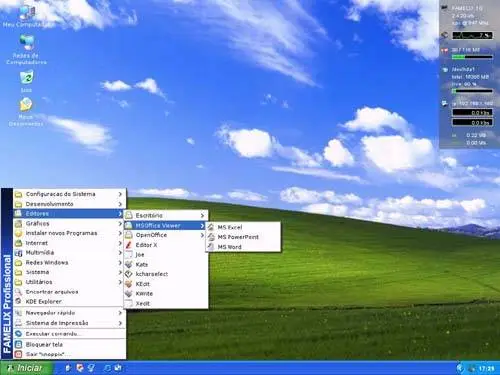Choose Bloquear tela from start menu
500x375 pixels.
(x=69, y=344)
